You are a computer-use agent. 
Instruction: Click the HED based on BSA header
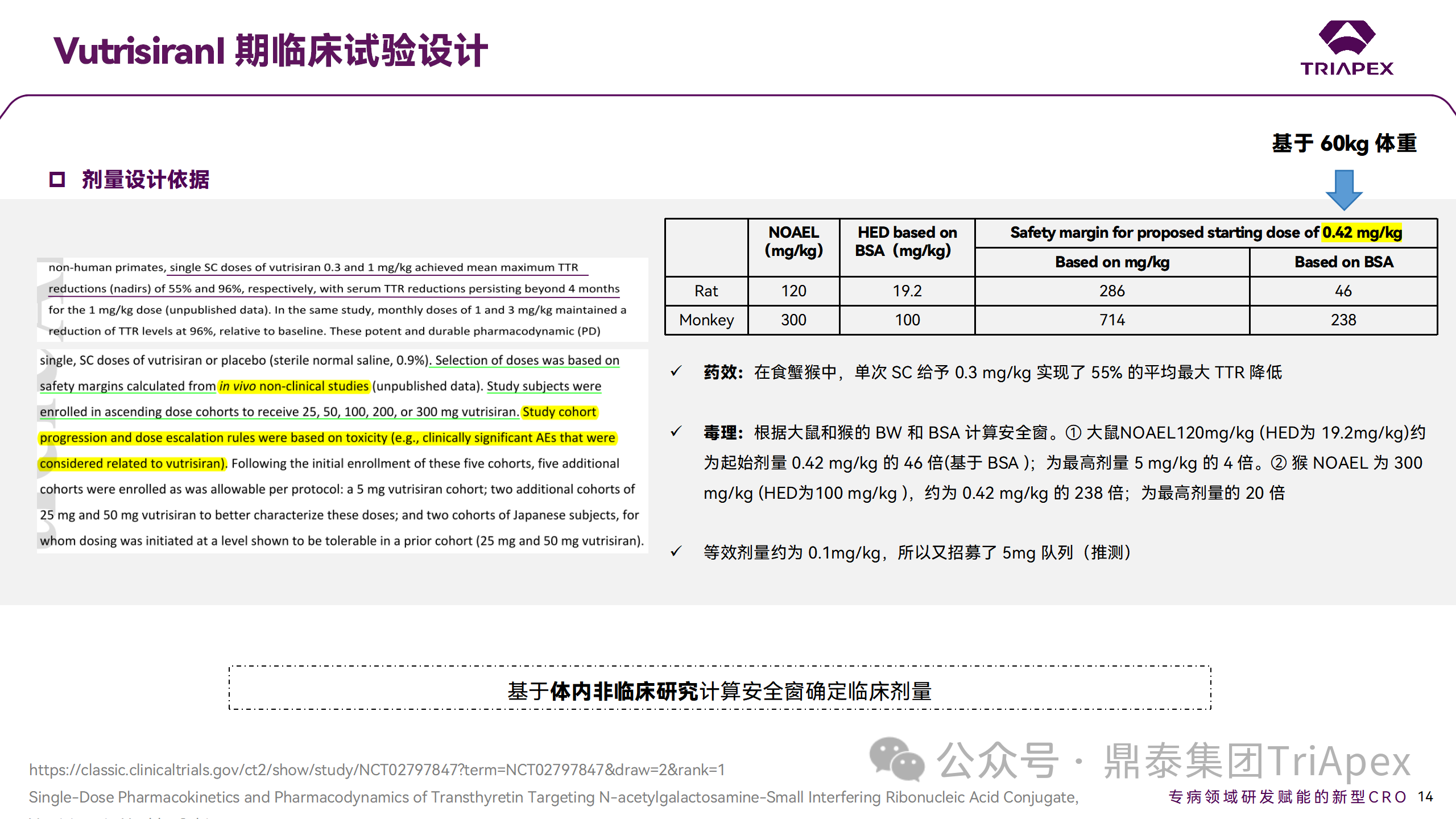(x=907, y=242)
